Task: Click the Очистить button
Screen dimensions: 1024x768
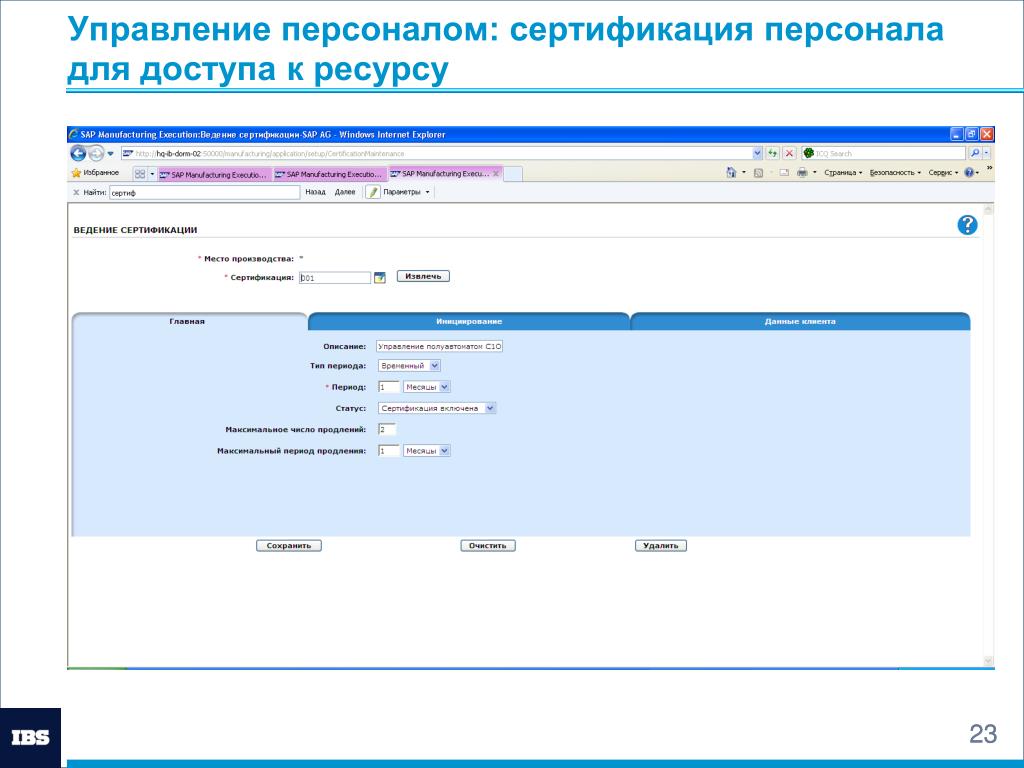Action: (488, 545)
